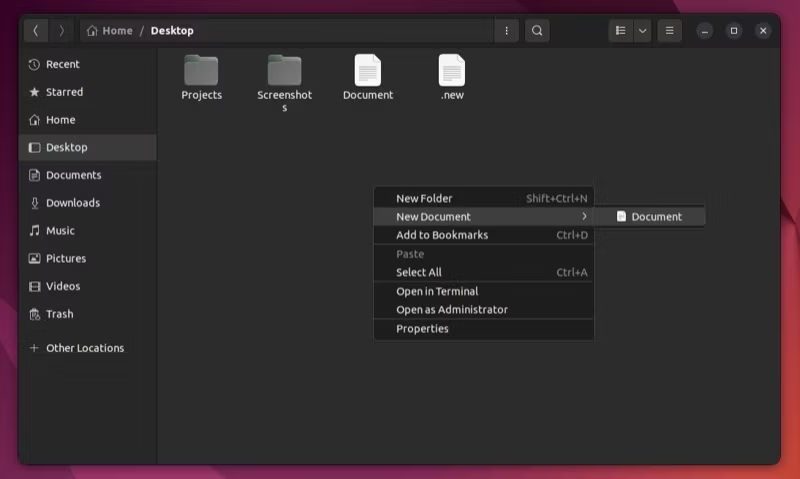Show Starred files in the sidebar
Viewport: 800px width, 479px height.
64,92
